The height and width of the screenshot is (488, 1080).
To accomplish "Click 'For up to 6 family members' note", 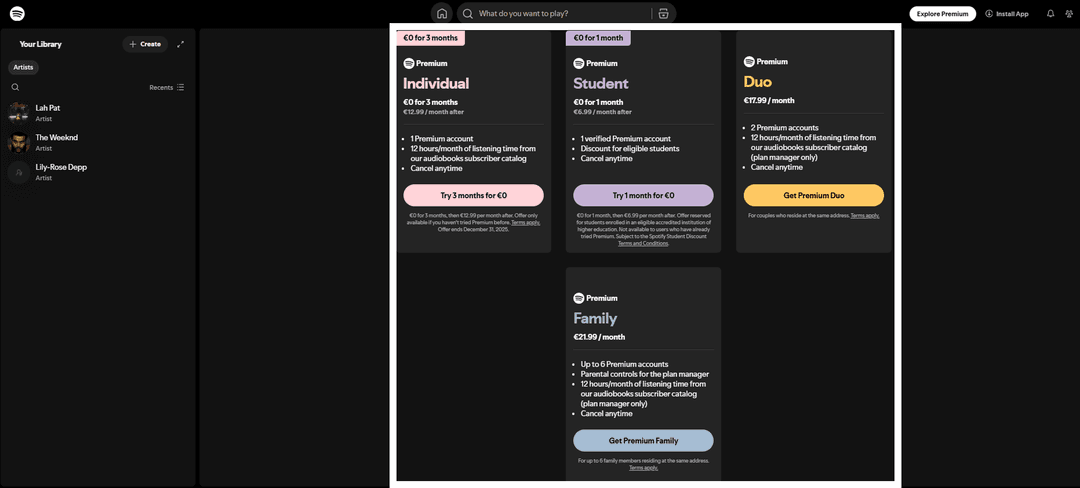I will (643, 460).
